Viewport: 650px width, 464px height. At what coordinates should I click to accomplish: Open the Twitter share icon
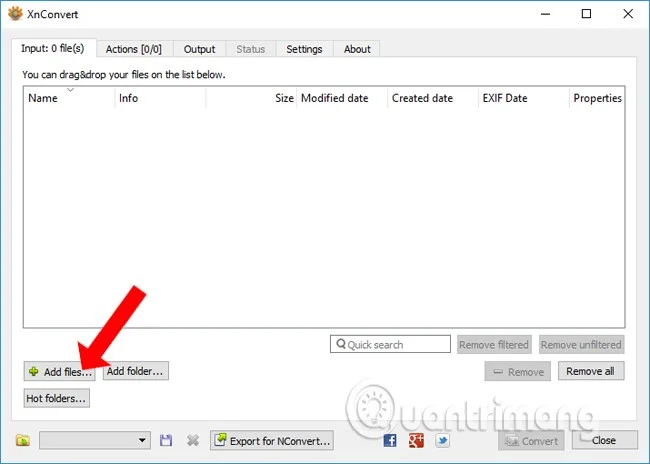(442, 440)
